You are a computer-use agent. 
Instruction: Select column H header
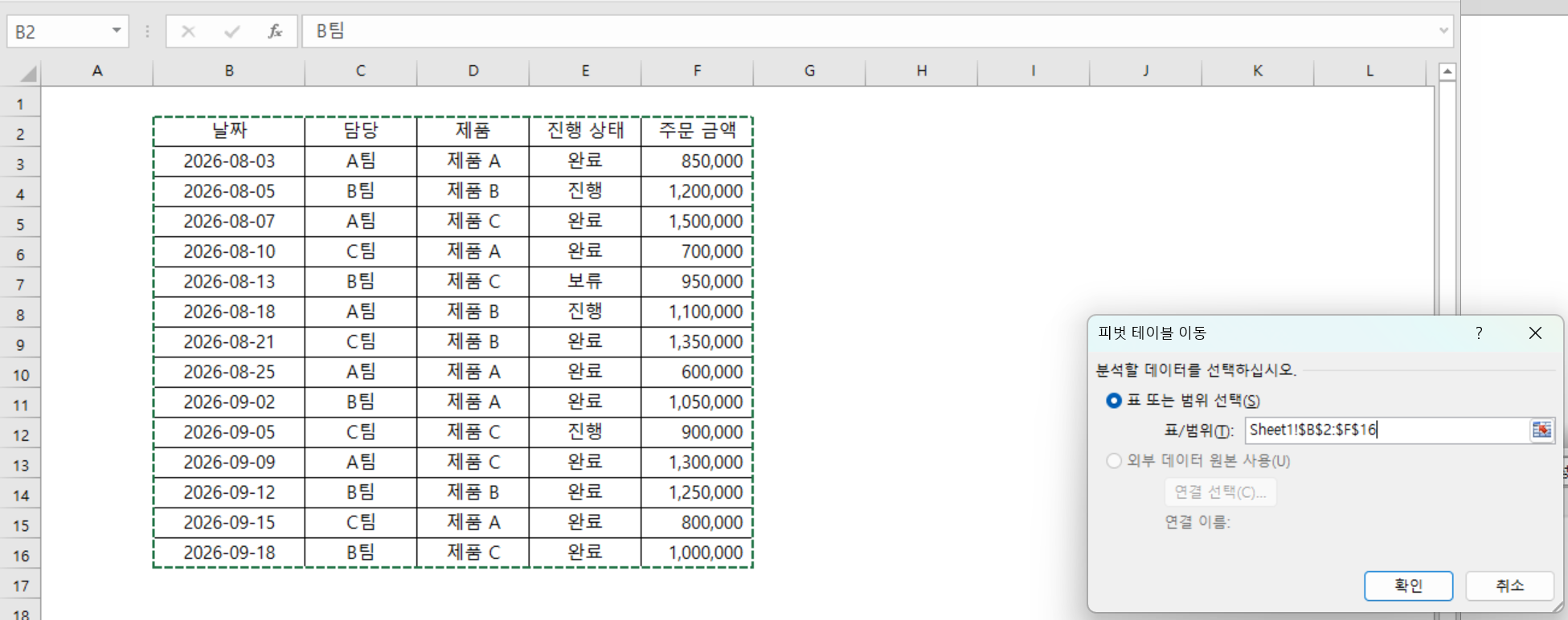click(x=921, y=71)
